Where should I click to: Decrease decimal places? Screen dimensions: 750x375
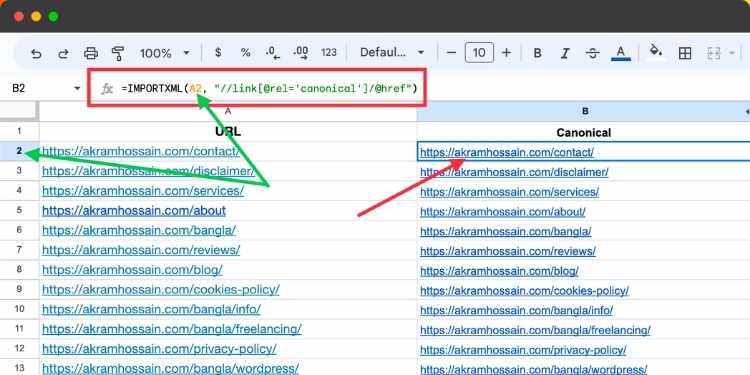point(273,53)
